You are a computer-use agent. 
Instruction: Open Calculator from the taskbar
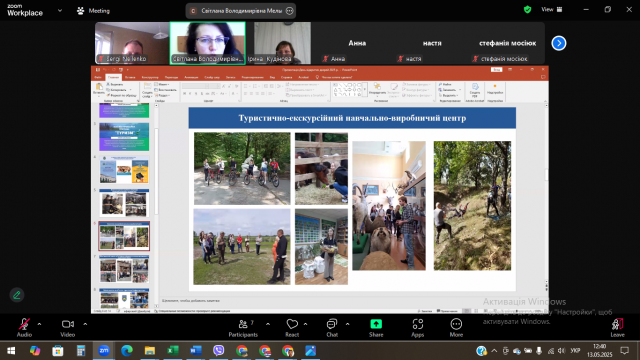click(x=81, y=351)
